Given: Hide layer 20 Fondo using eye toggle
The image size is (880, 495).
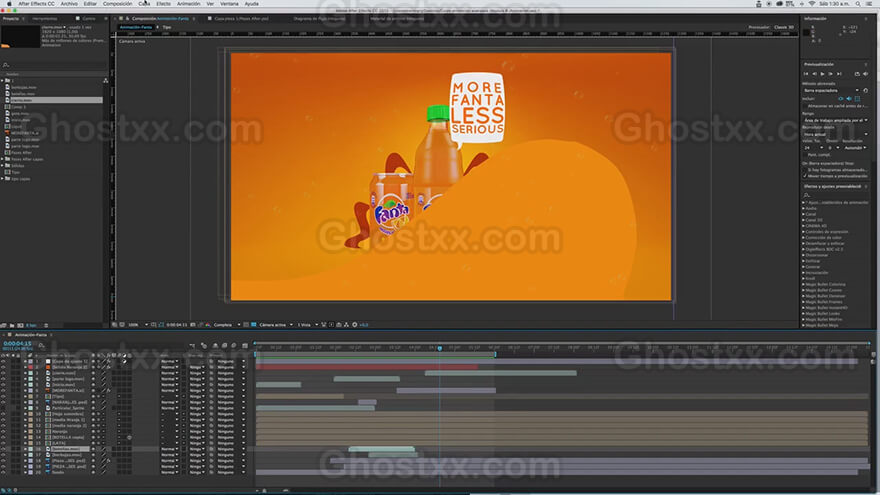Looking at the screenshot, I should pyautogui.click(x=3, y=472).
